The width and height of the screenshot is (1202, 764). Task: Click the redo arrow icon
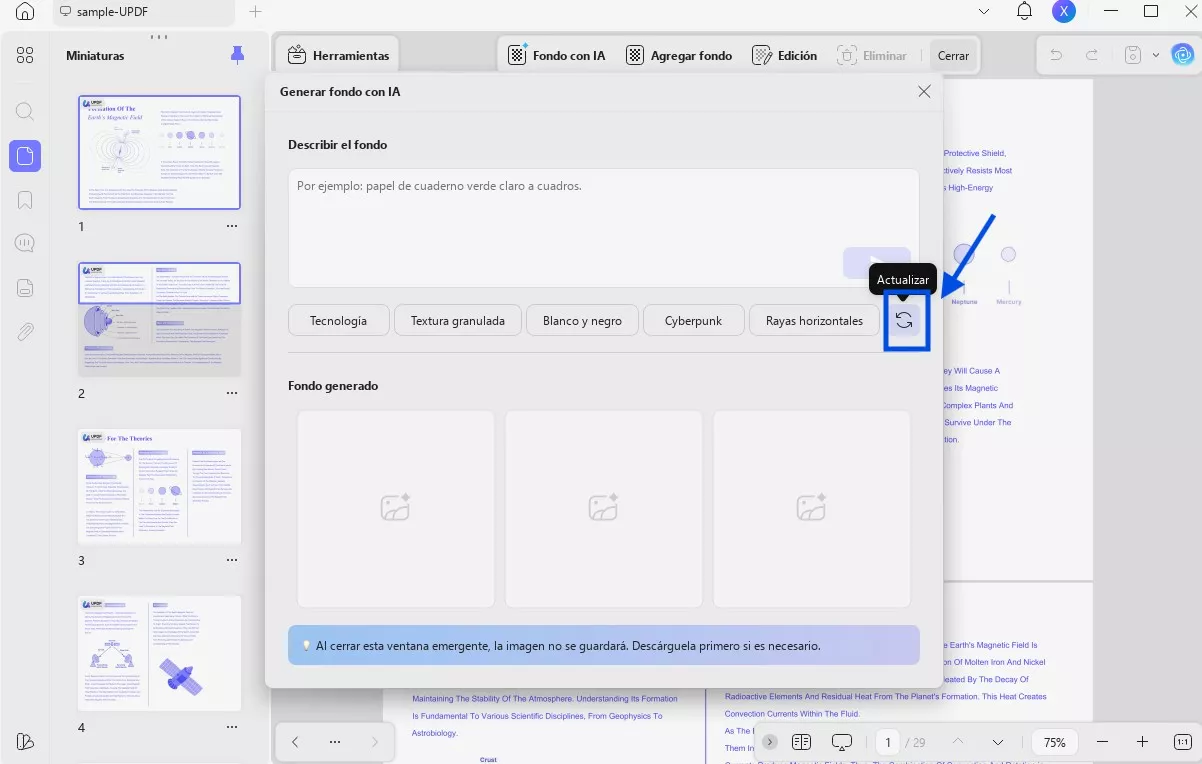1092,55
